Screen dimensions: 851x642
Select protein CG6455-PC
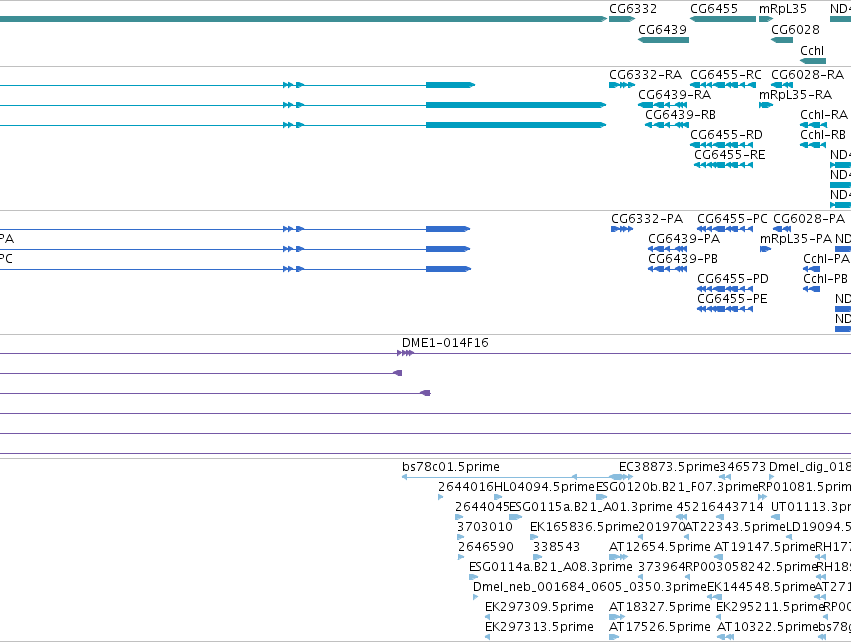(x=732, y=219)
